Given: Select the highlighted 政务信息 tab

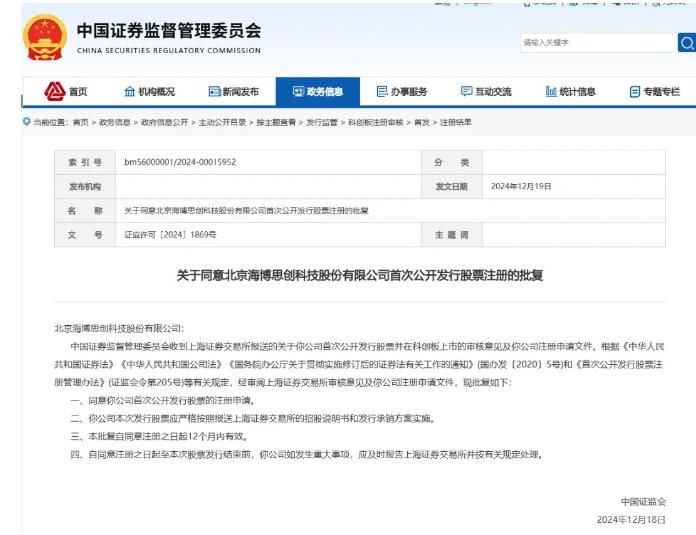Looking at the screenshot, I should tap(318, 91).
